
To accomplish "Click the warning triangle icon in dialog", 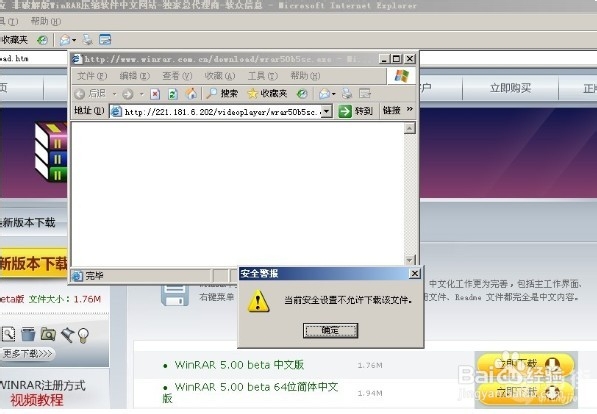I will [x=258, y=301].
